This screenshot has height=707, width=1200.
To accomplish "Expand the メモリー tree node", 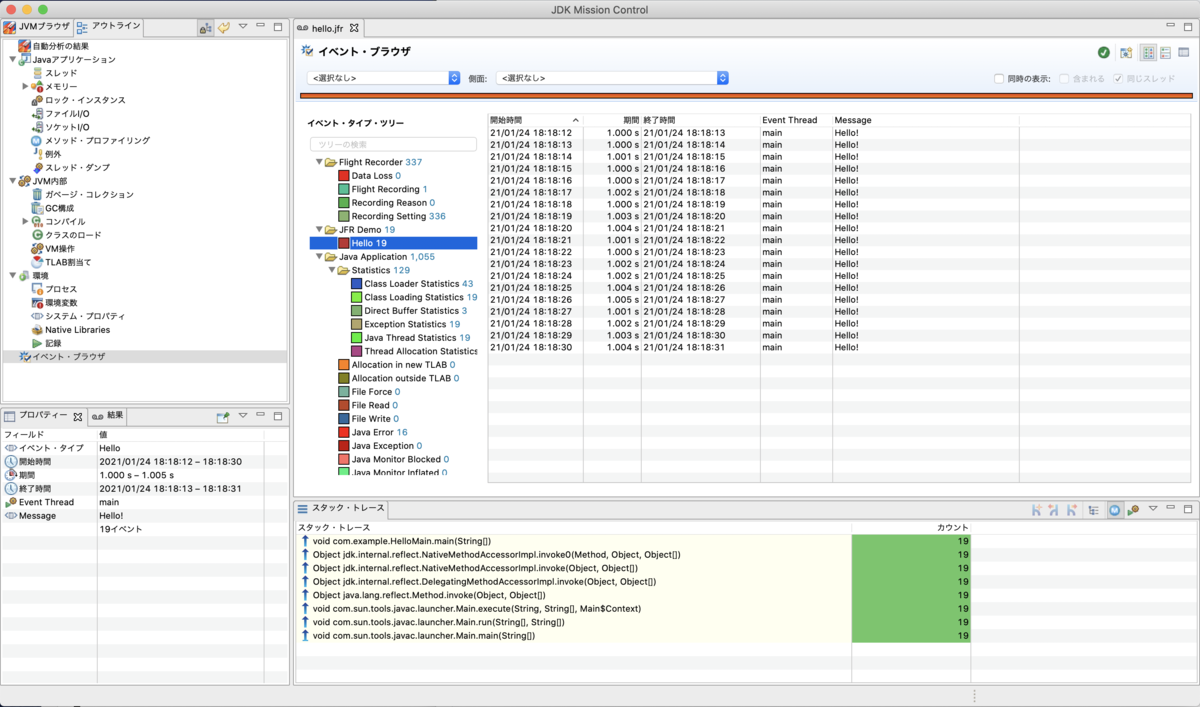I will [x=25, y=87].
